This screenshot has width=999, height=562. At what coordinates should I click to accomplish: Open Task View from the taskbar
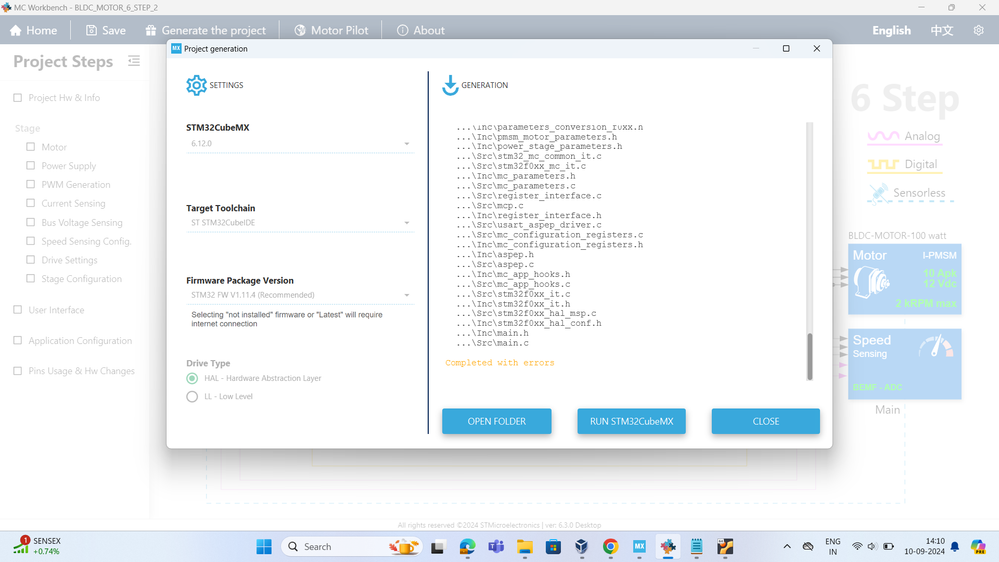pyautogui.click(x=438, y=547)
